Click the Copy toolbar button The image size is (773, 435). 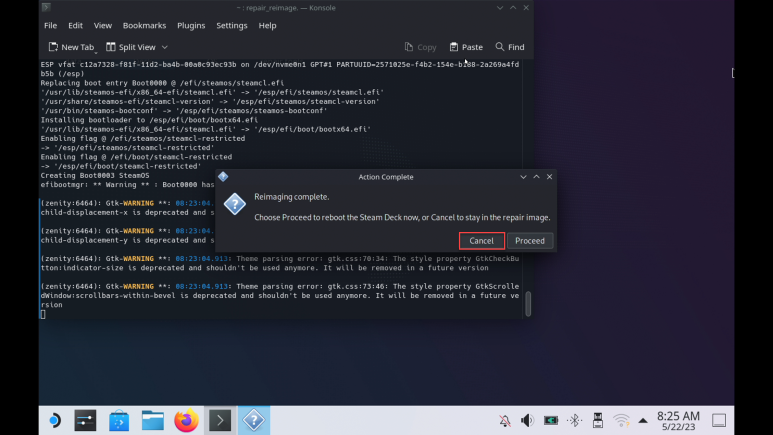(421, 47)
